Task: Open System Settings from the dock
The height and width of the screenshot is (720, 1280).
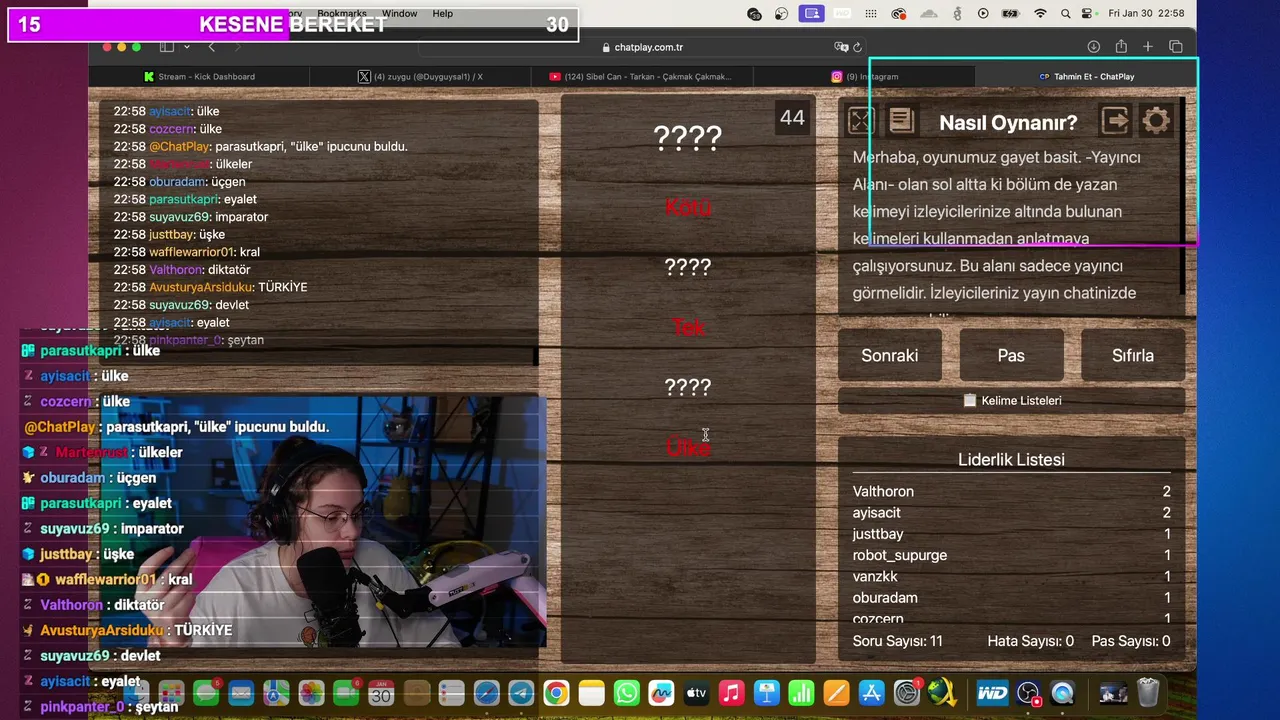Action: click(x=906, y=693)
